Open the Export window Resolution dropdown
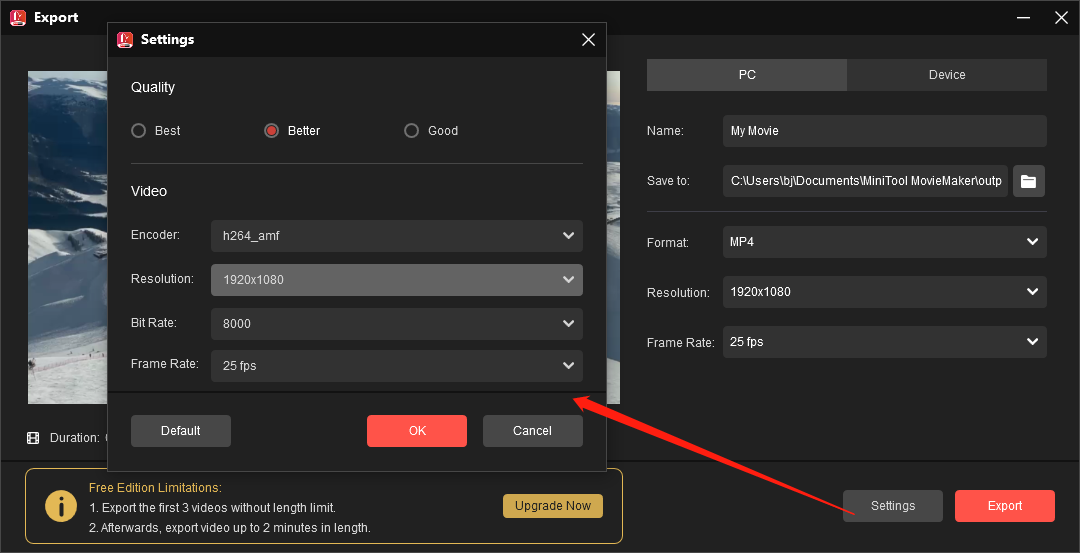Image resolution: width=1080 pixels, height=553 pixels. coord(884,292)
